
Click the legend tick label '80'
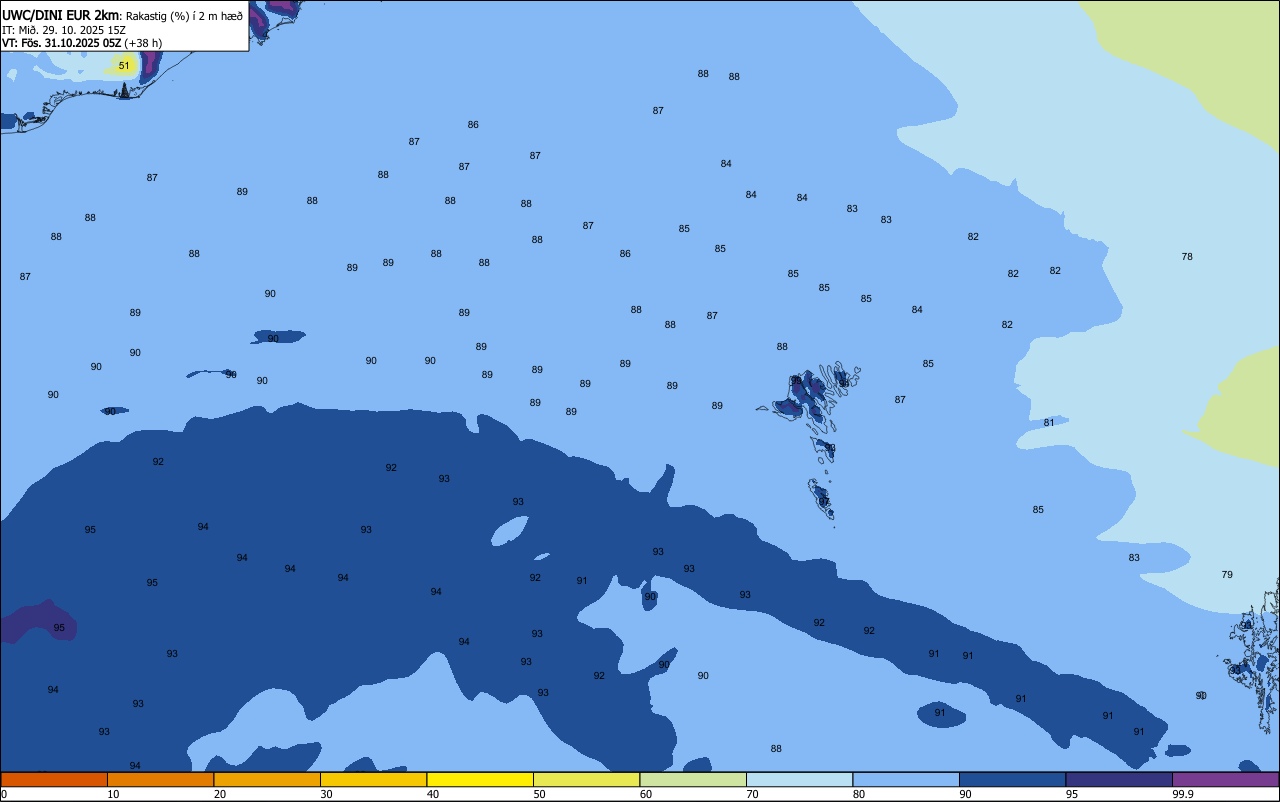point(859,794)
